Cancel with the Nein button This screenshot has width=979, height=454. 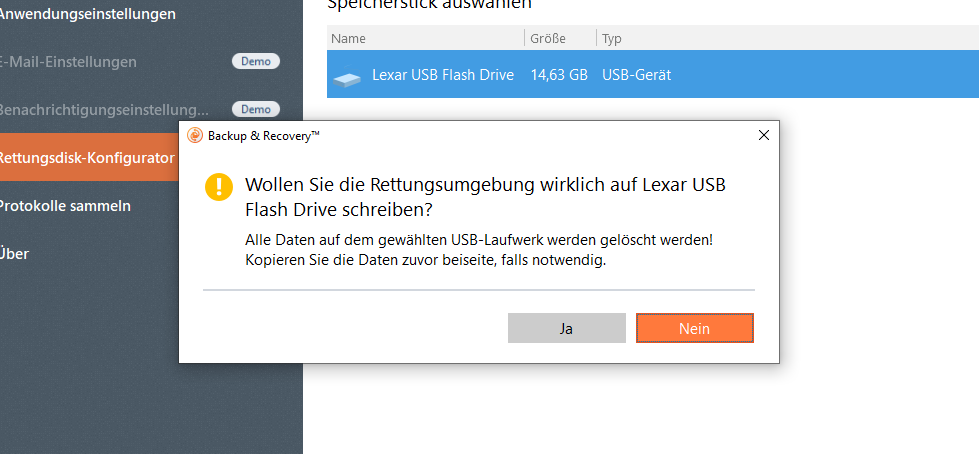click(694, 328)
